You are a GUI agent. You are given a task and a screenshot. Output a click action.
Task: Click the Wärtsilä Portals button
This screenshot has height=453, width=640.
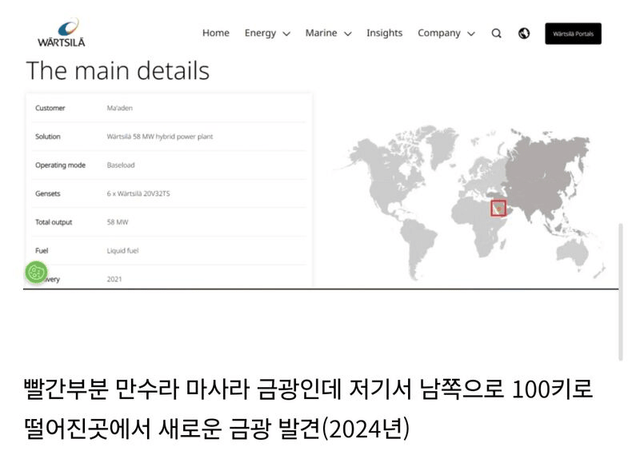(x=573, y=33)
